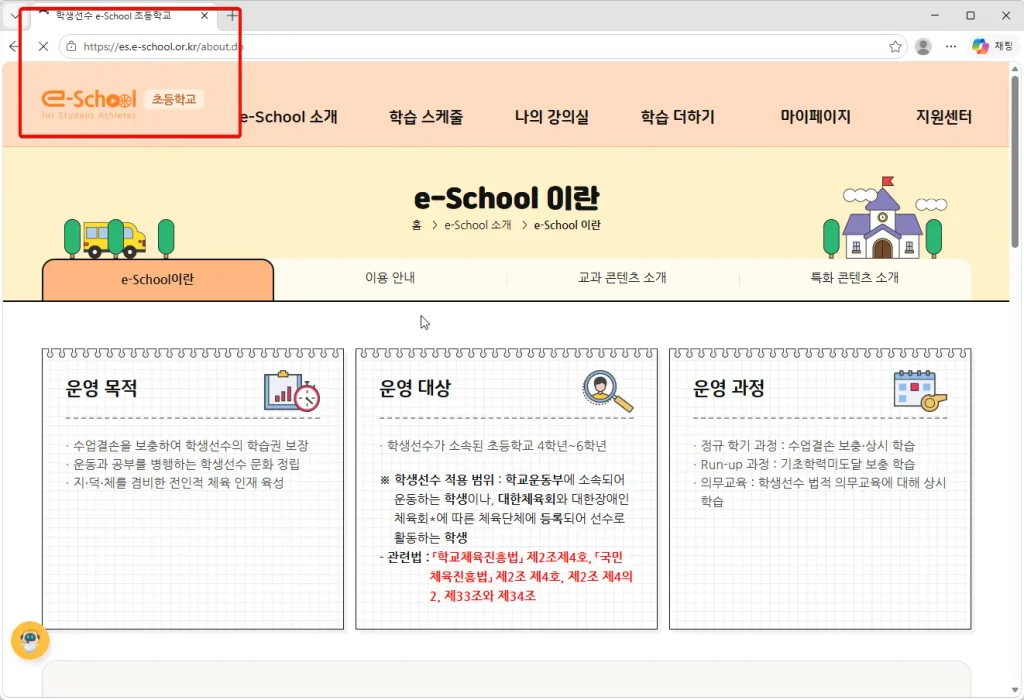Switch to the 이용 안내 tab
This screenshot has height=700, width=1024.
pos(390,278)
